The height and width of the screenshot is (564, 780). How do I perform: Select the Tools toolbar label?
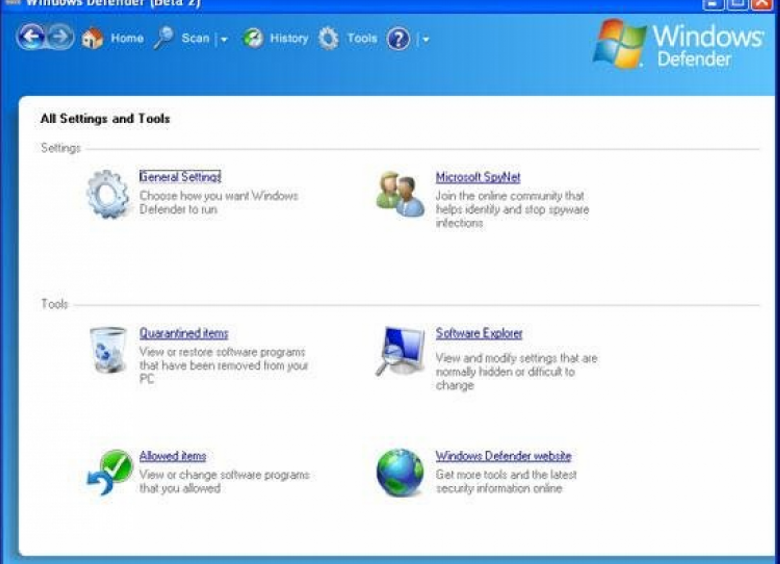362,38
